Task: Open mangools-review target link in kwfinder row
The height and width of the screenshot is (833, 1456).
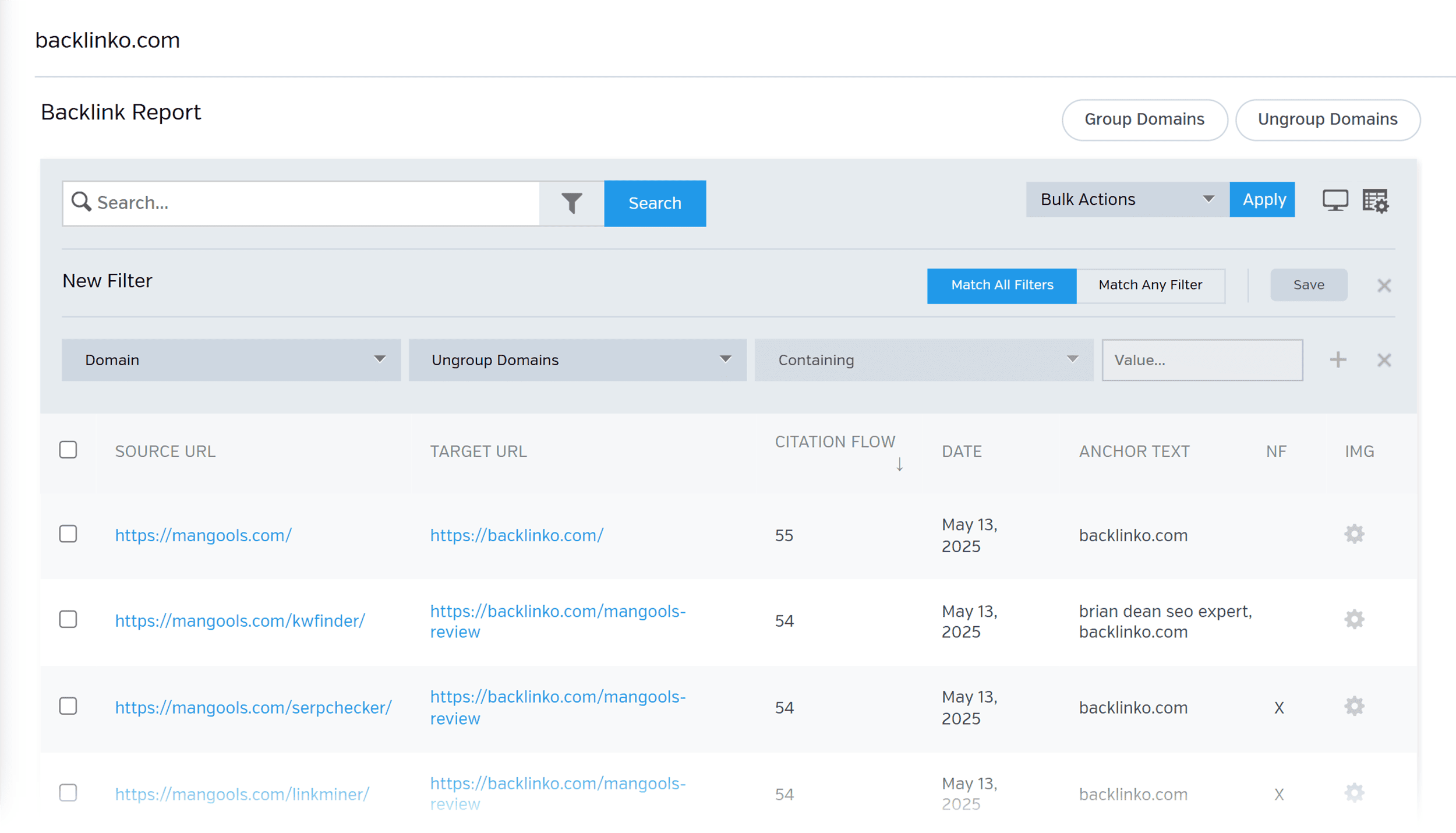Action: click(x=558, y=621)
